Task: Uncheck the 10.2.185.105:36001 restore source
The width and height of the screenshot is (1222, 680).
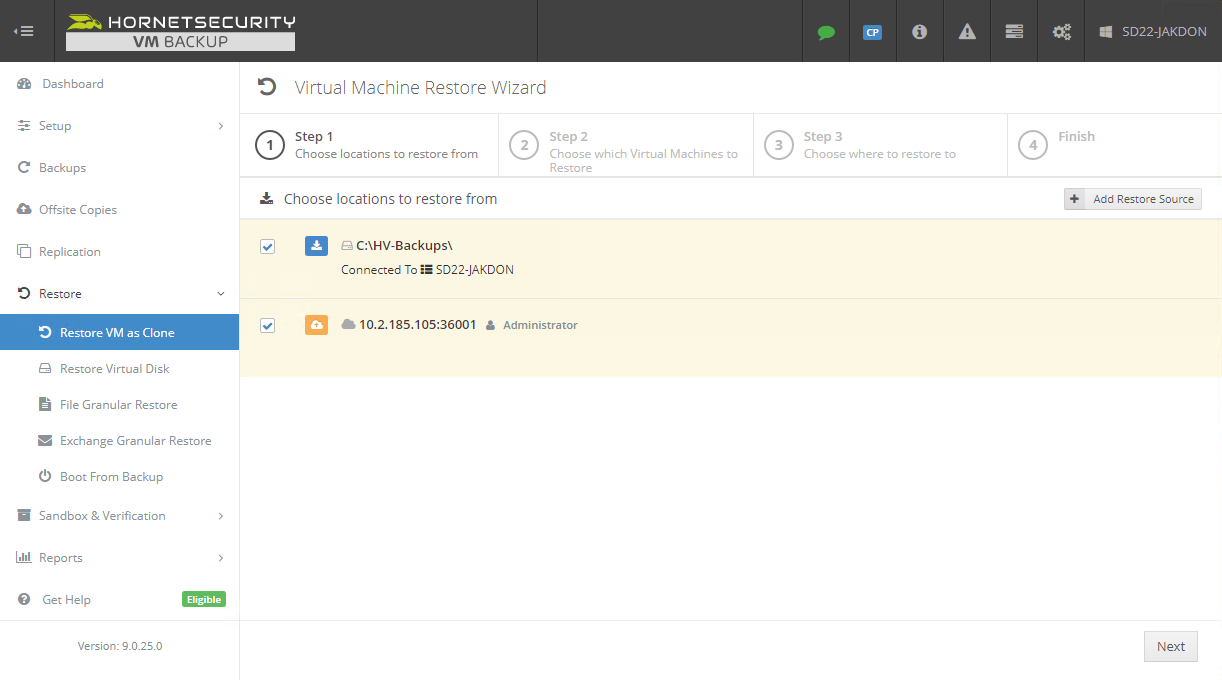Action: click(x=267, y=325)
